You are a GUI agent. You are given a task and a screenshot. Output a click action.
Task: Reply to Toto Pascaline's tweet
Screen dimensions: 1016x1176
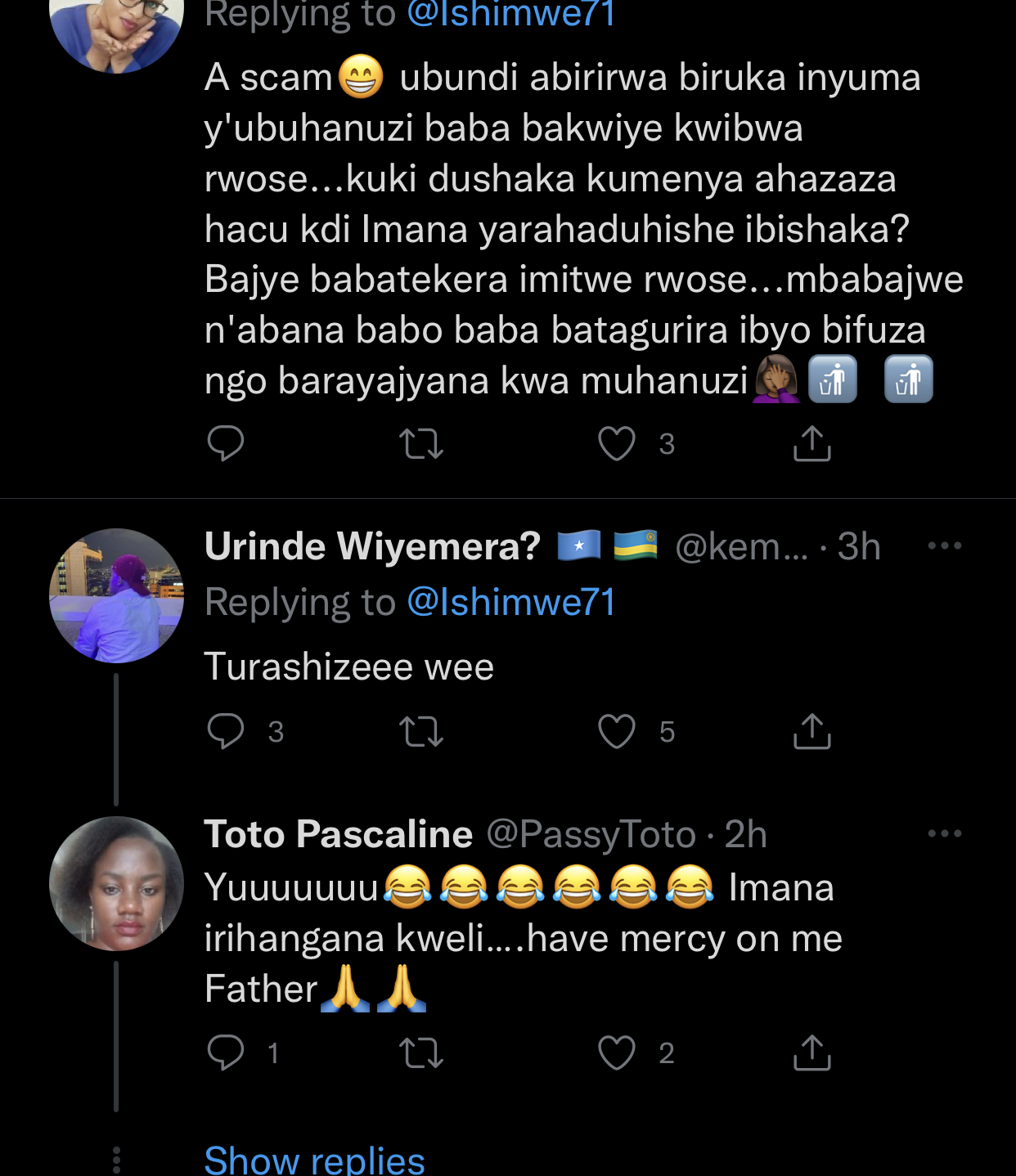point(226,1053)
